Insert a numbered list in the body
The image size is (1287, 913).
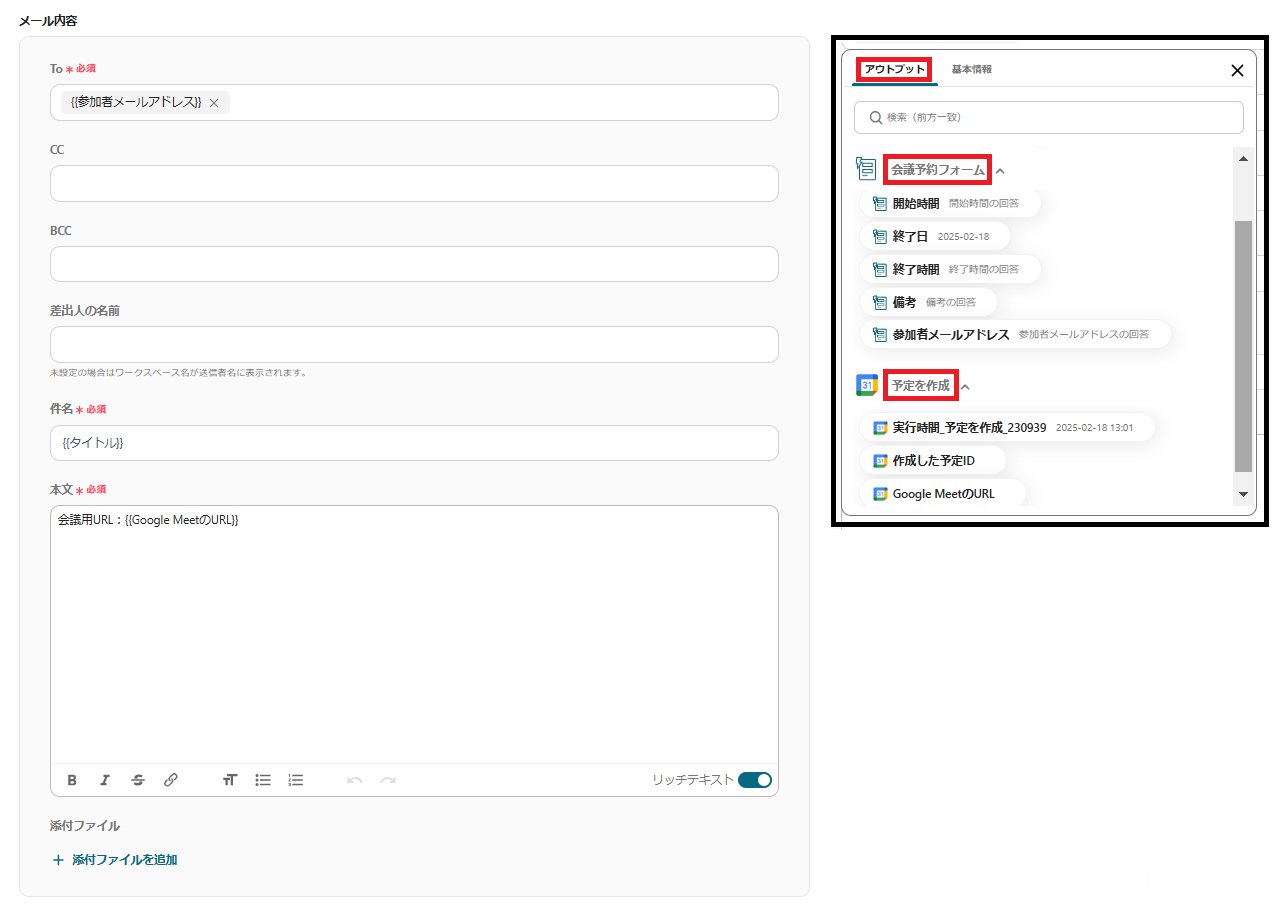tap(296, 780)
